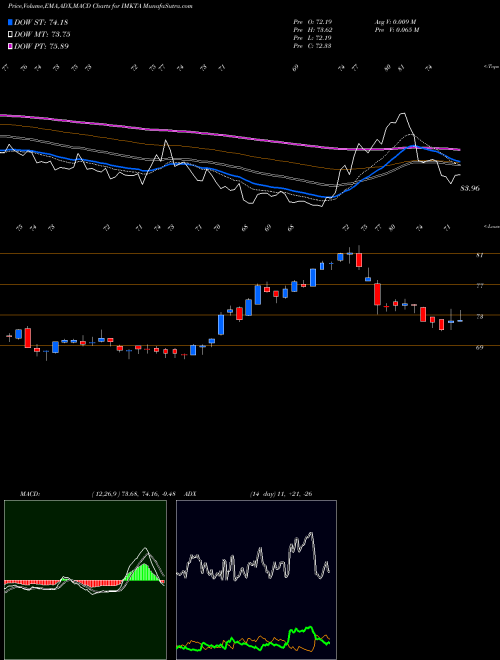Click the DOW MT: 73.75 label

pyautogui.click(x=42, y=35)
